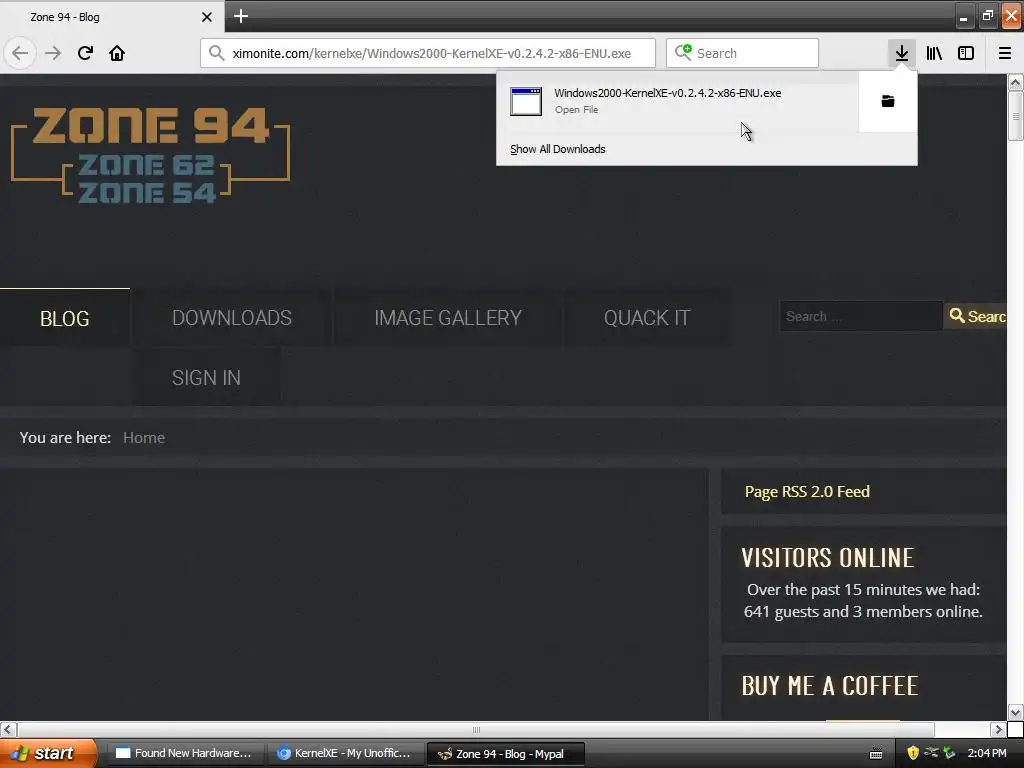
Task: Open the Downloads toolbar button
Action: pos(901,53)
